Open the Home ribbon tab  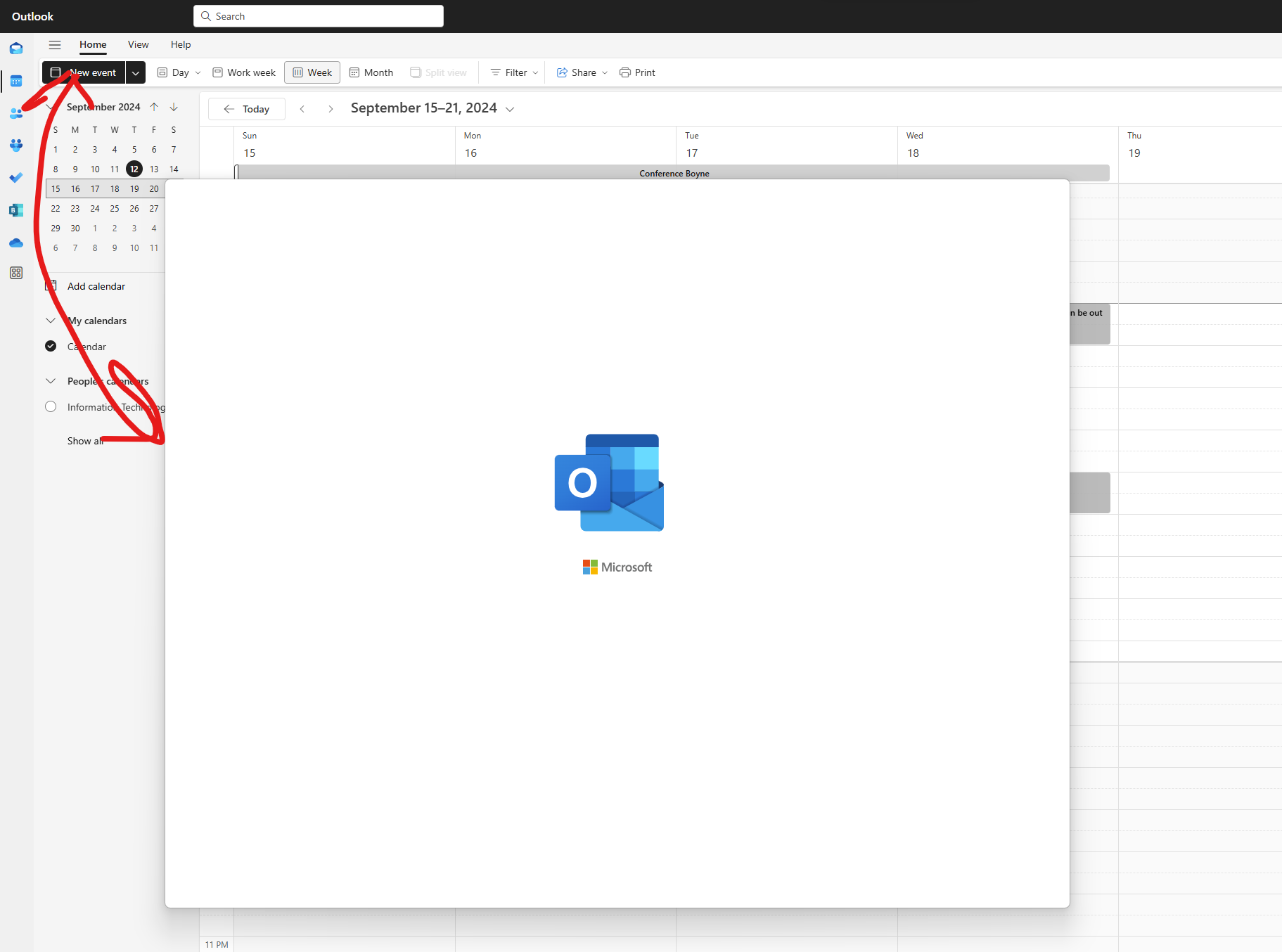pyautogui.click(x=93, y=44)
